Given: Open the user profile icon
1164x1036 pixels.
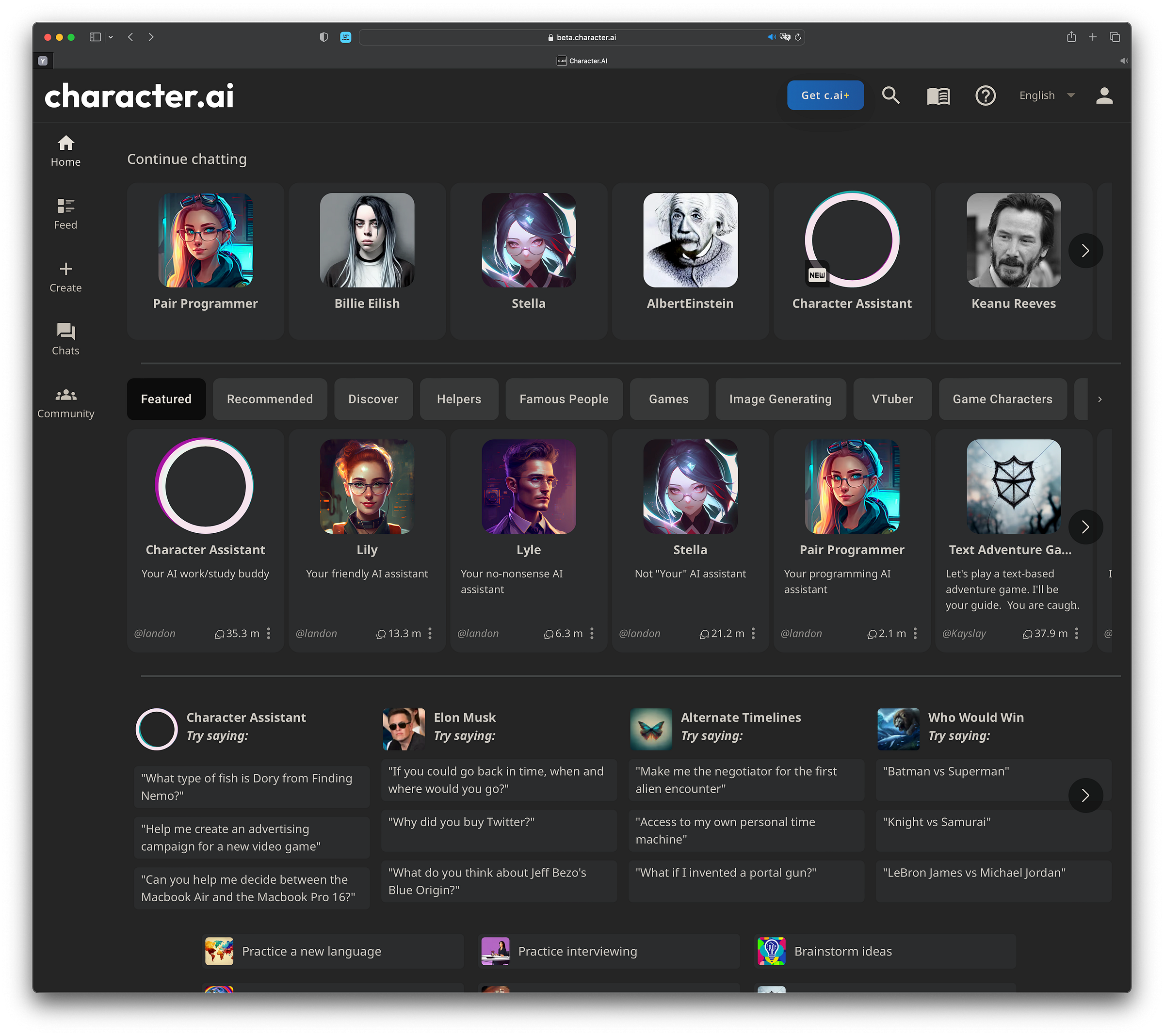Looking at the screenshot, I should 1104,95.
